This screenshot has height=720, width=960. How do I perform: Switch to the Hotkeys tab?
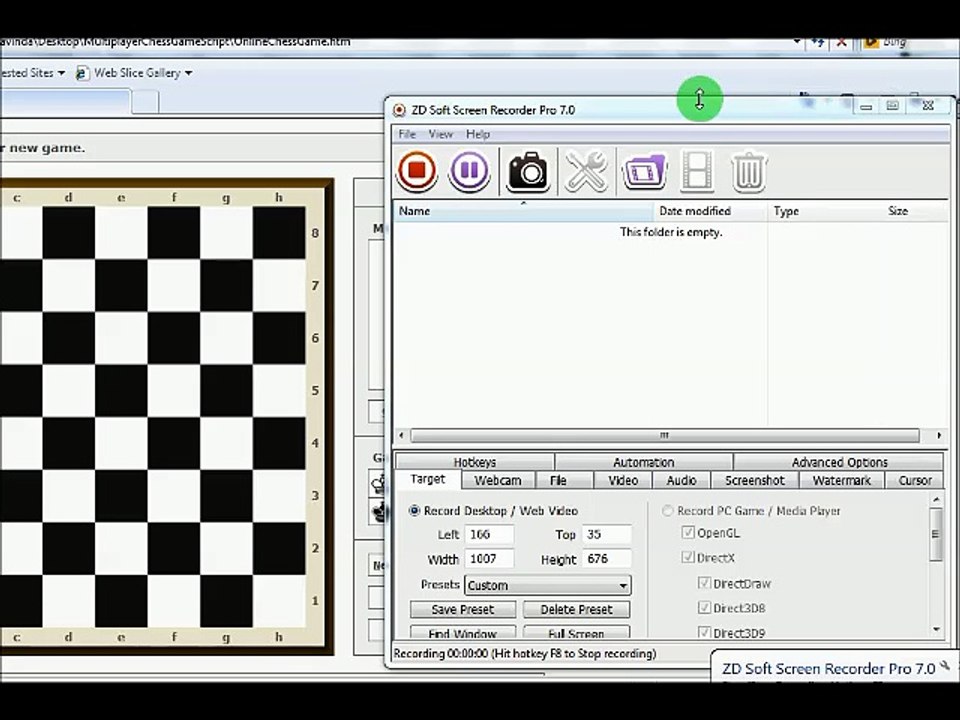pos(474,462)
